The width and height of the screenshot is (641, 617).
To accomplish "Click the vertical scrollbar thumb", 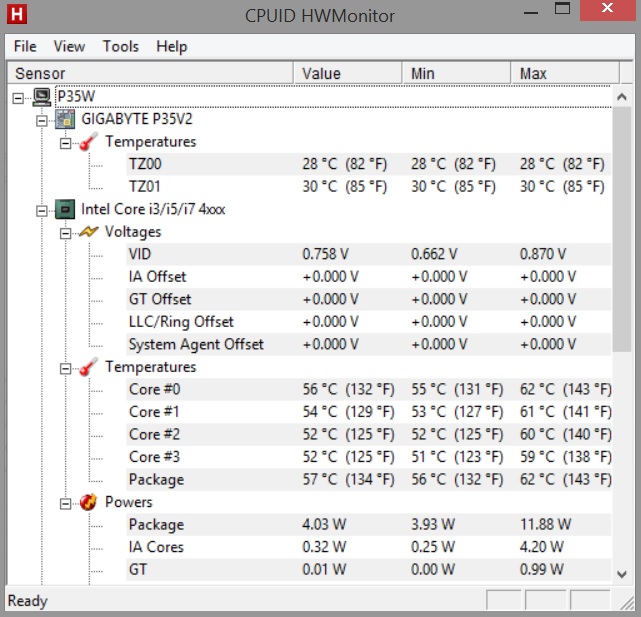I will [x=622, y=229].
